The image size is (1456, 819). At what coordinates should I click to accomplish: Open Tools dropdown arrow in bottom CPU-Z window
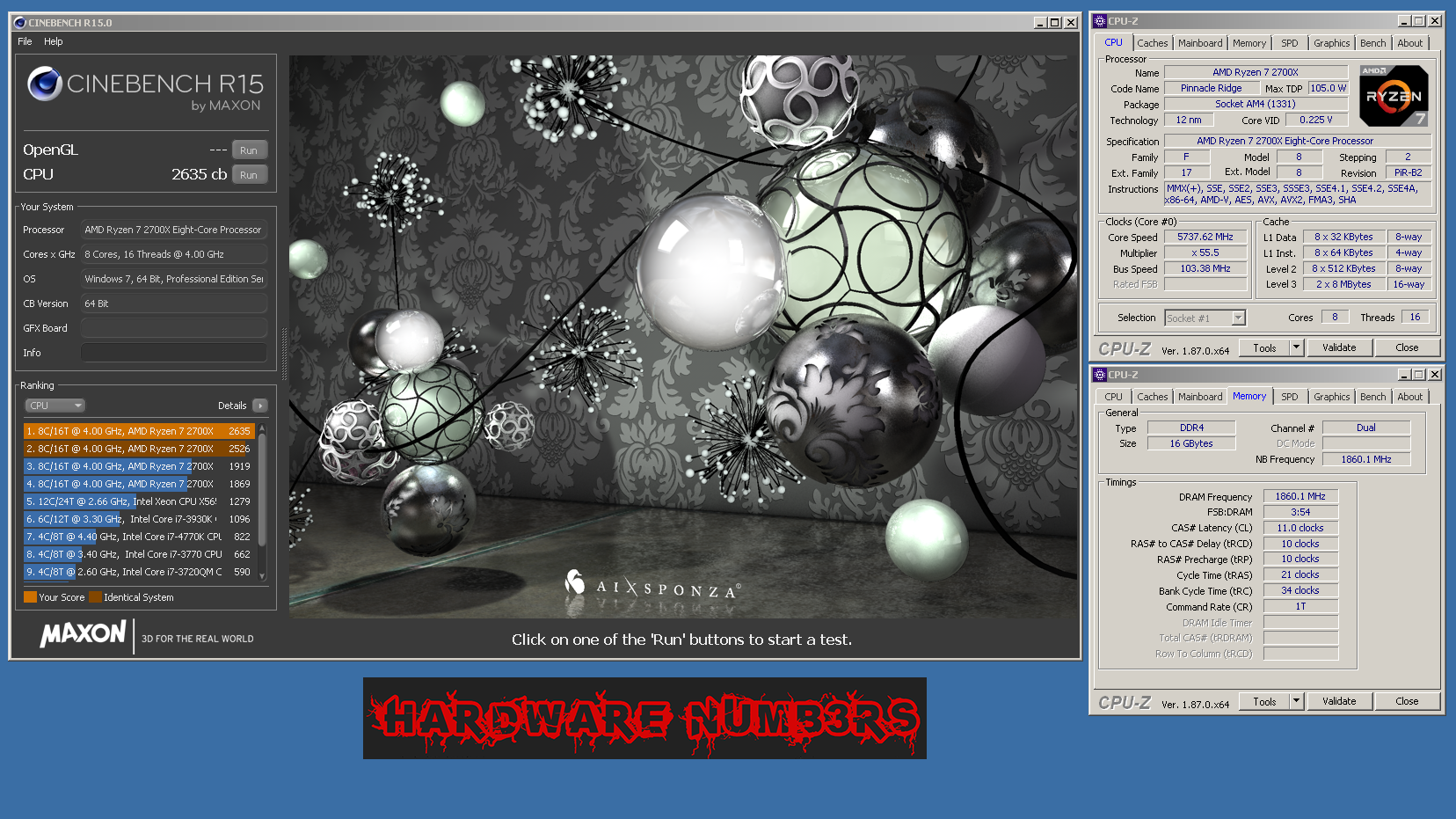coord(1296,702)
